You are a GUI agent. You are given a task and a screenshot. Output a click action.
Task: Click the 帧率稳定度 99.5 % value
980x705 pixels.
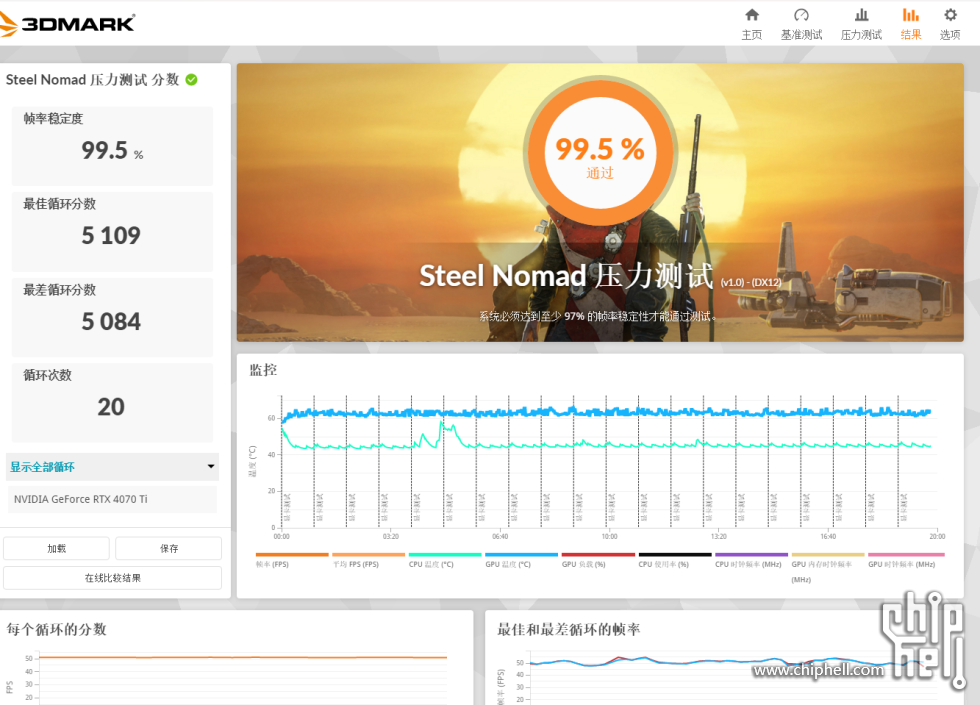tap(112, 151)
